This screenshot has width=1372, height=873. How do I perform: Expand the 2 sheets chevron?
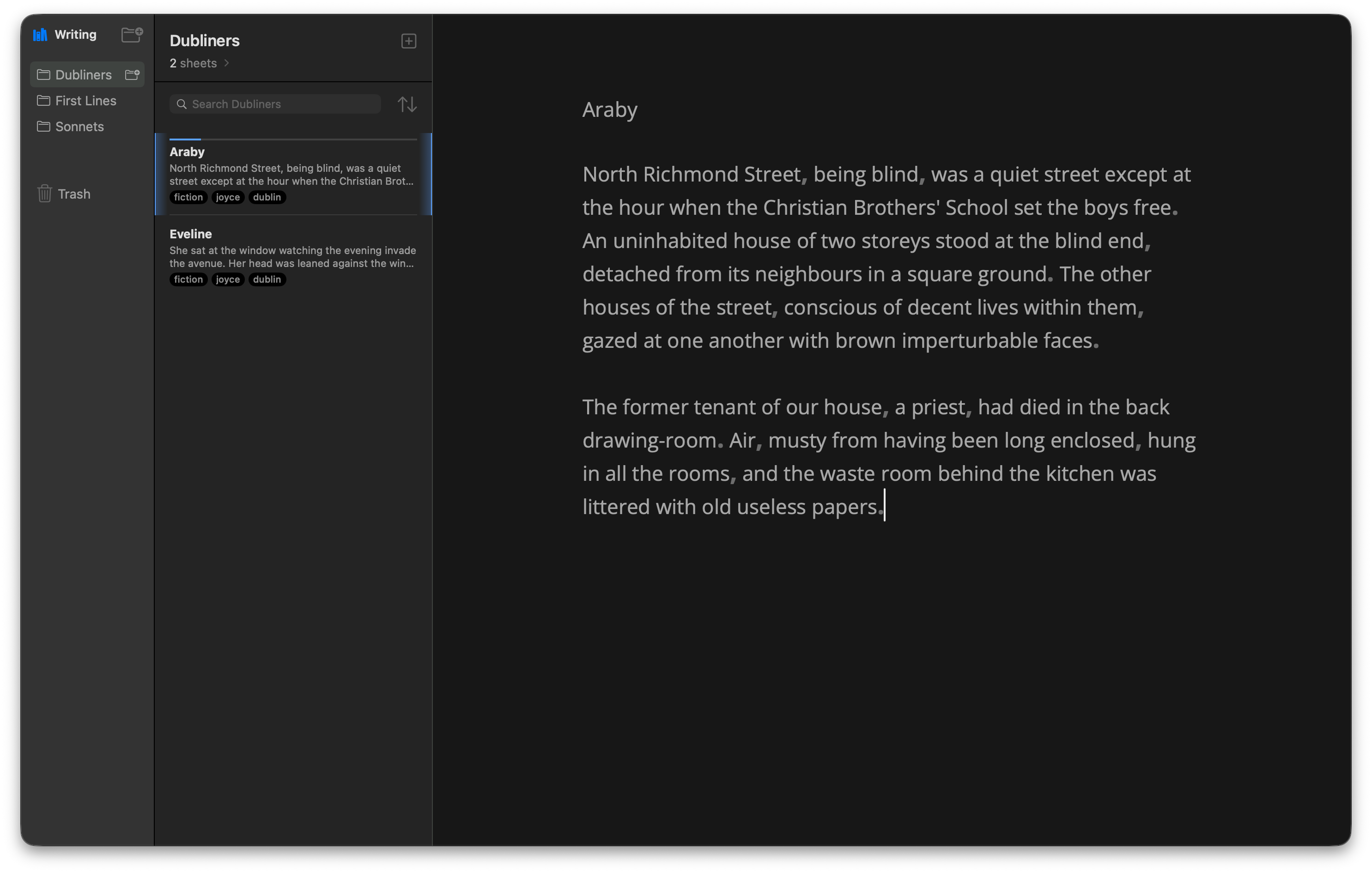227,63
